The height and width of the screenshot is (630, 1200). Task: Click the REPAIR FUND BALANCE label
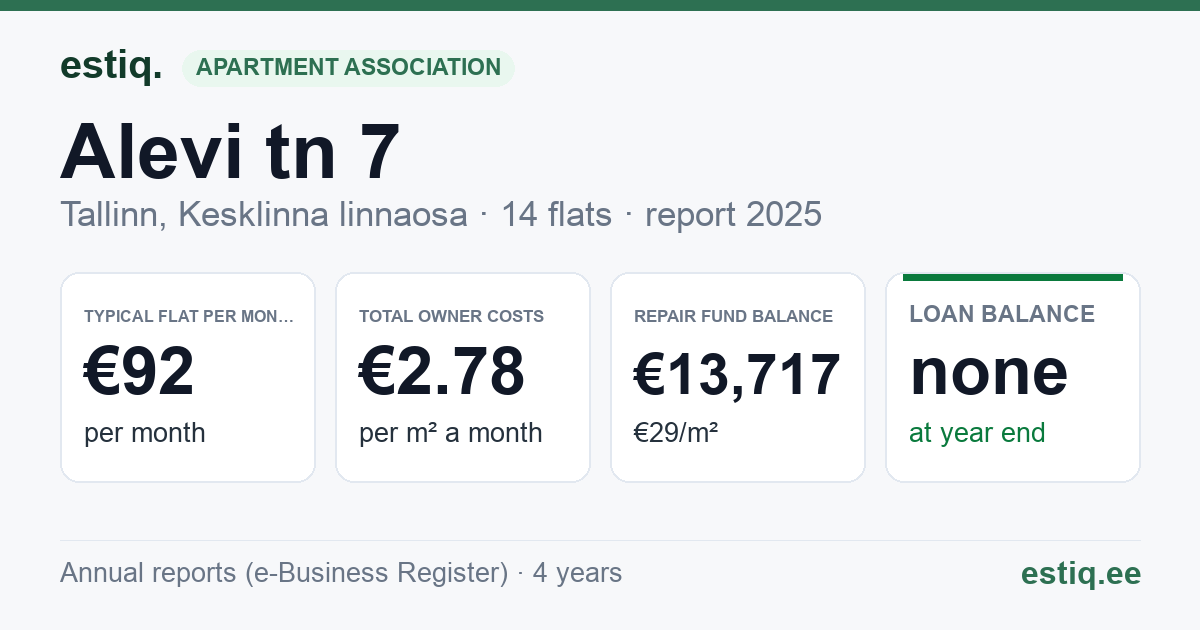point(733,316)
